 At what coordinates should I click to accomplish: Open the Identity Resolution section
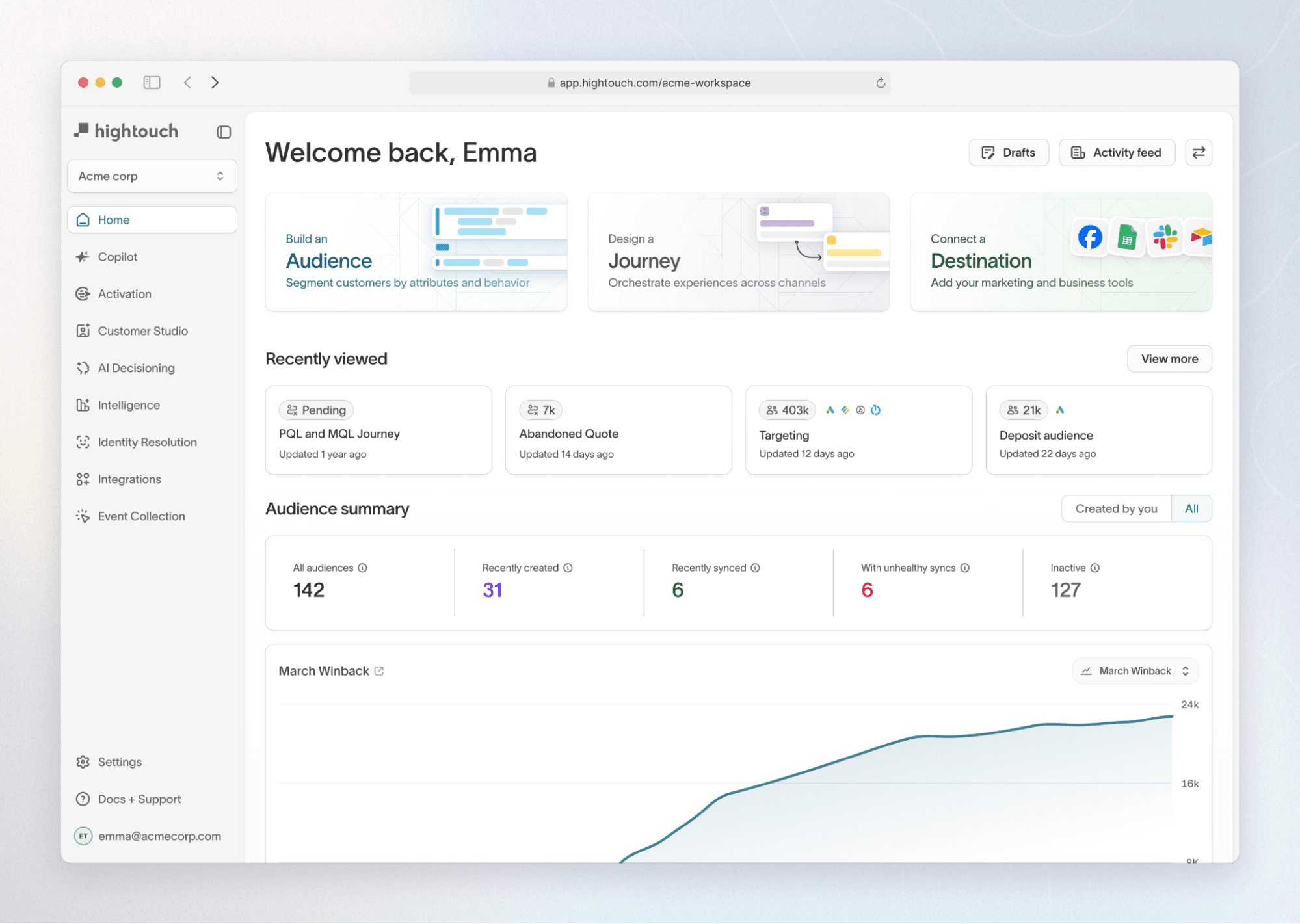pyautogui.click(x=147, y=442)
